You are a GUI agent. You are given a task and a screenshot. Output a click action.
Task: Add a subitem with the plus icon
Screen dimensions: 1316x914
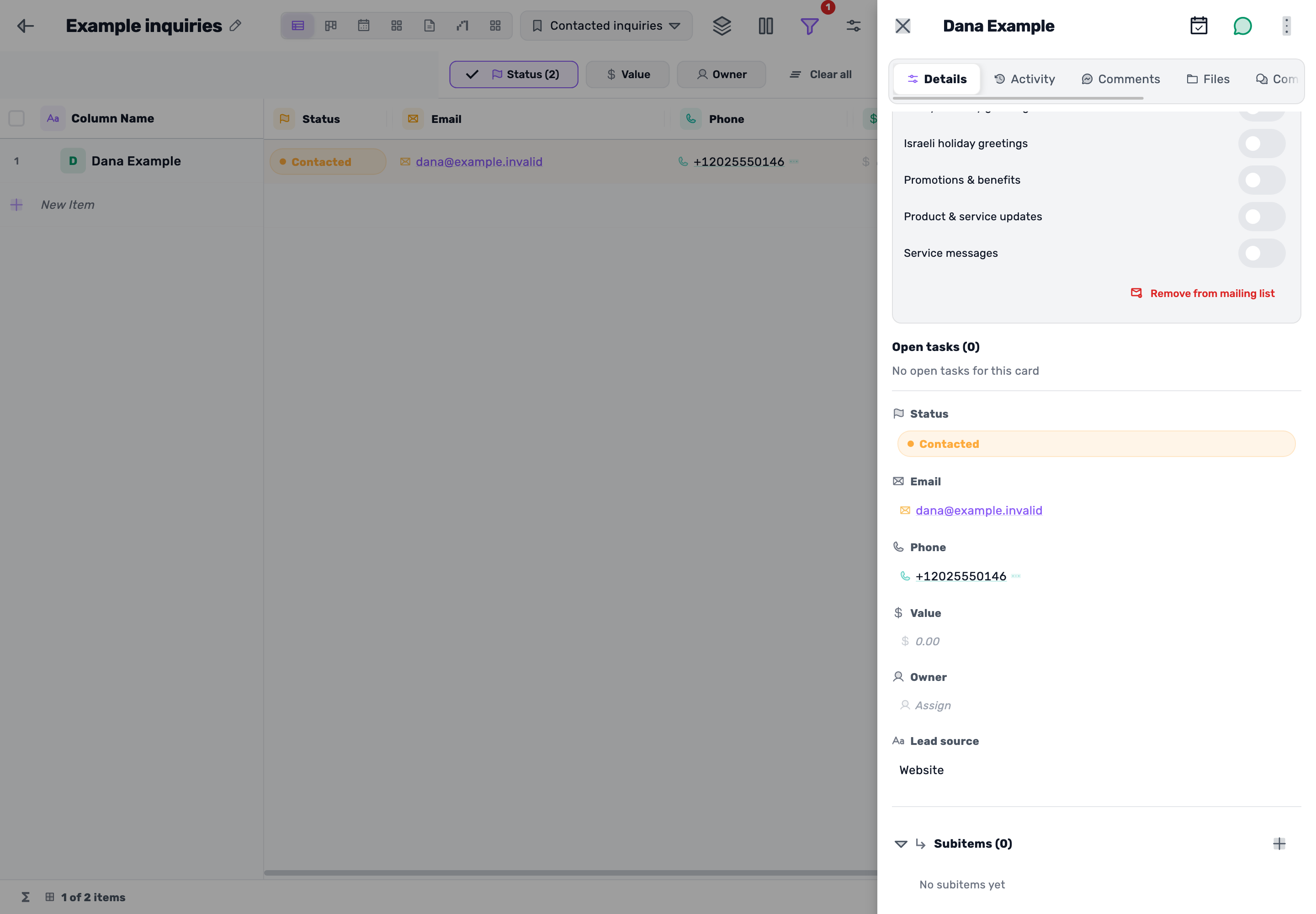pyautogui.click(x=1279, y=844)
